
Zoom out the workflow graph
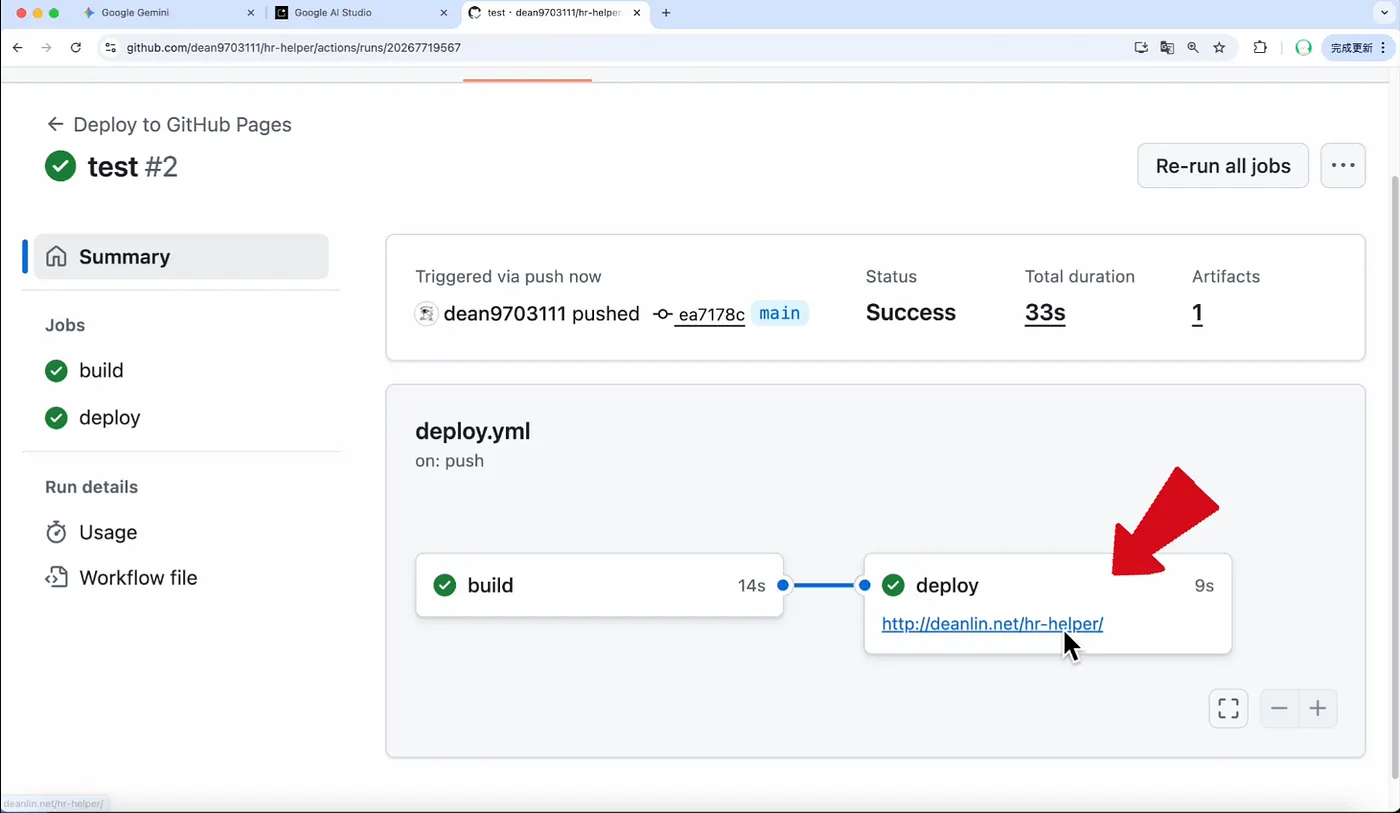[1279, 709]
